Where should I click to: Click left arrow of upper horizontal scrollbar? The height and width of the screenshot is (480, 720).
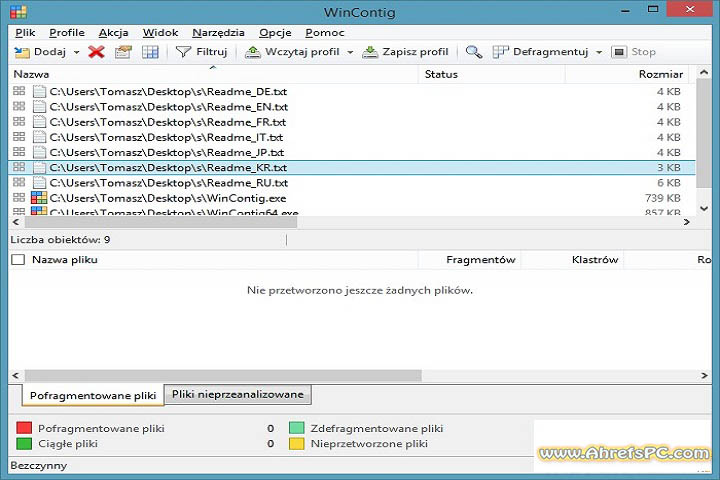pos(16,222)
